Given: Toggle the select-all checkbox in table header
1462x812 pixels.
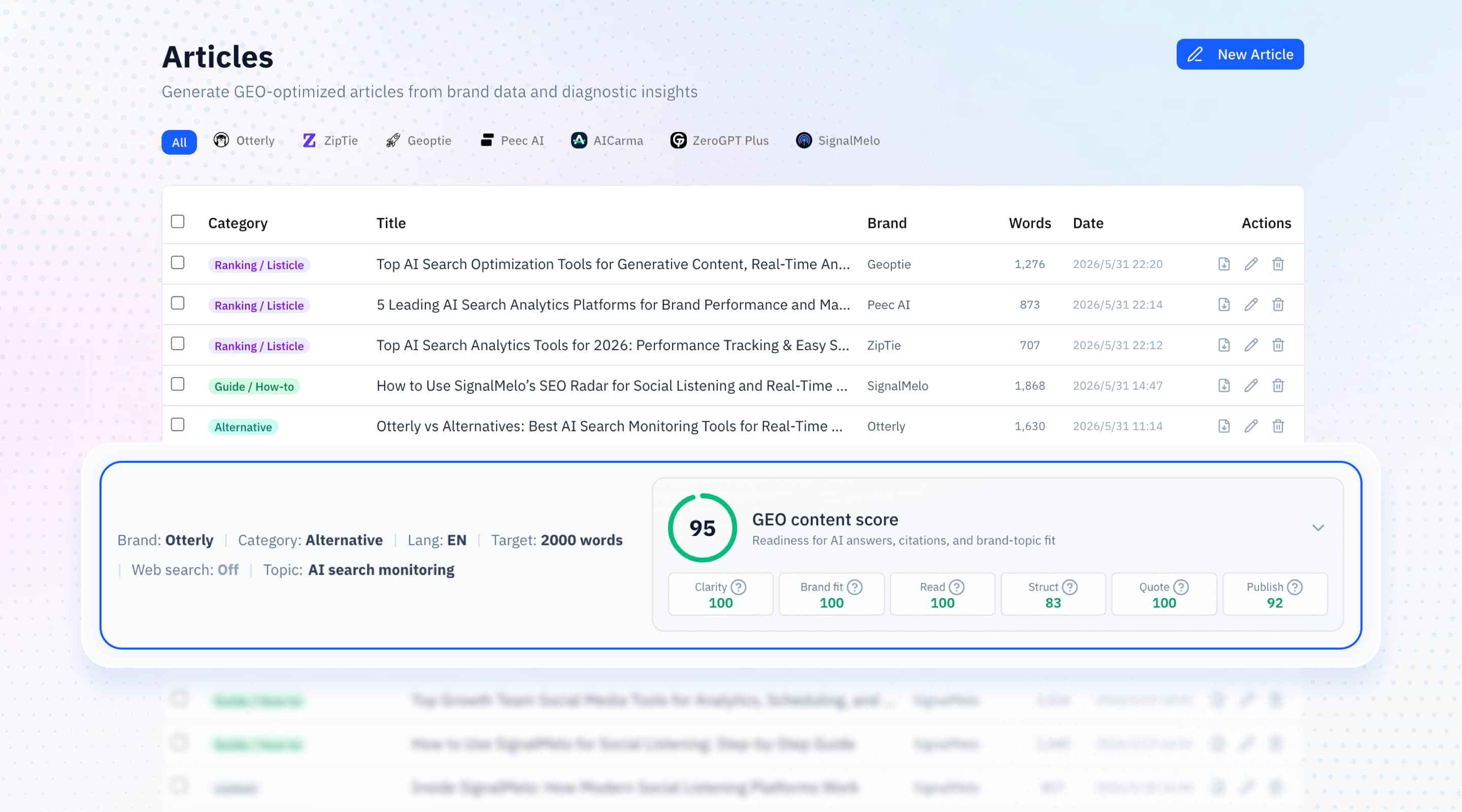Looking at the screenshot, I should [178, 221].
